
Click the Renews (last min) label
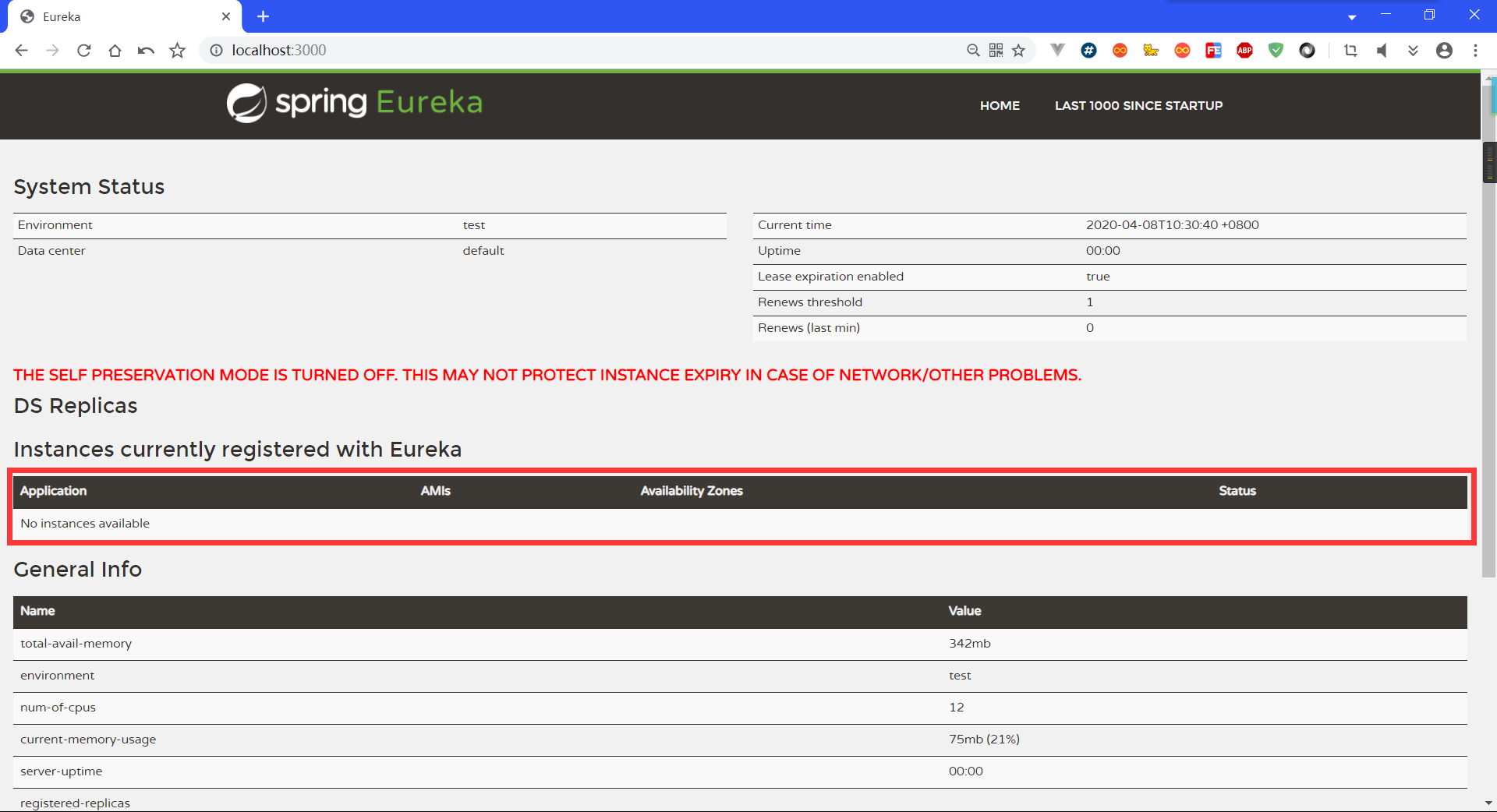(x=809, y=328)
